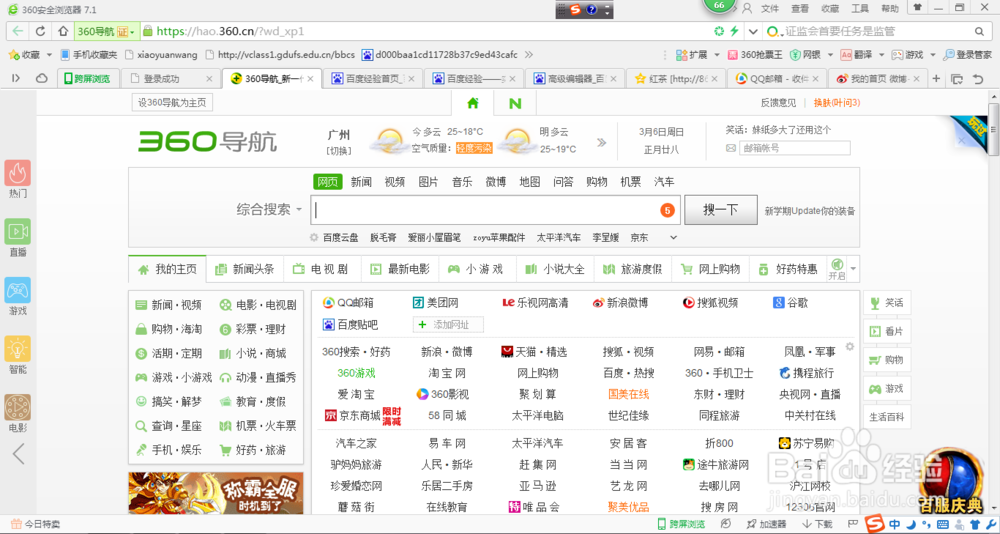The width and height of the screenshot is (1000, 534).
Task: Click 设360导航为主页 button
Action: pyautogui.click(x=172, y=103)
